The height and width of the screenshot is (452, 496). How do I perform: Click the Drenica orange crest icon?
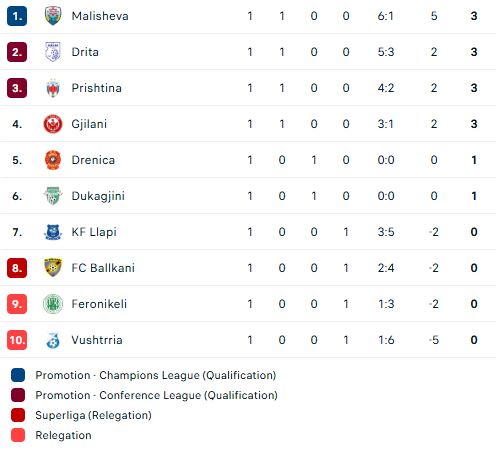tap(53, 160)
